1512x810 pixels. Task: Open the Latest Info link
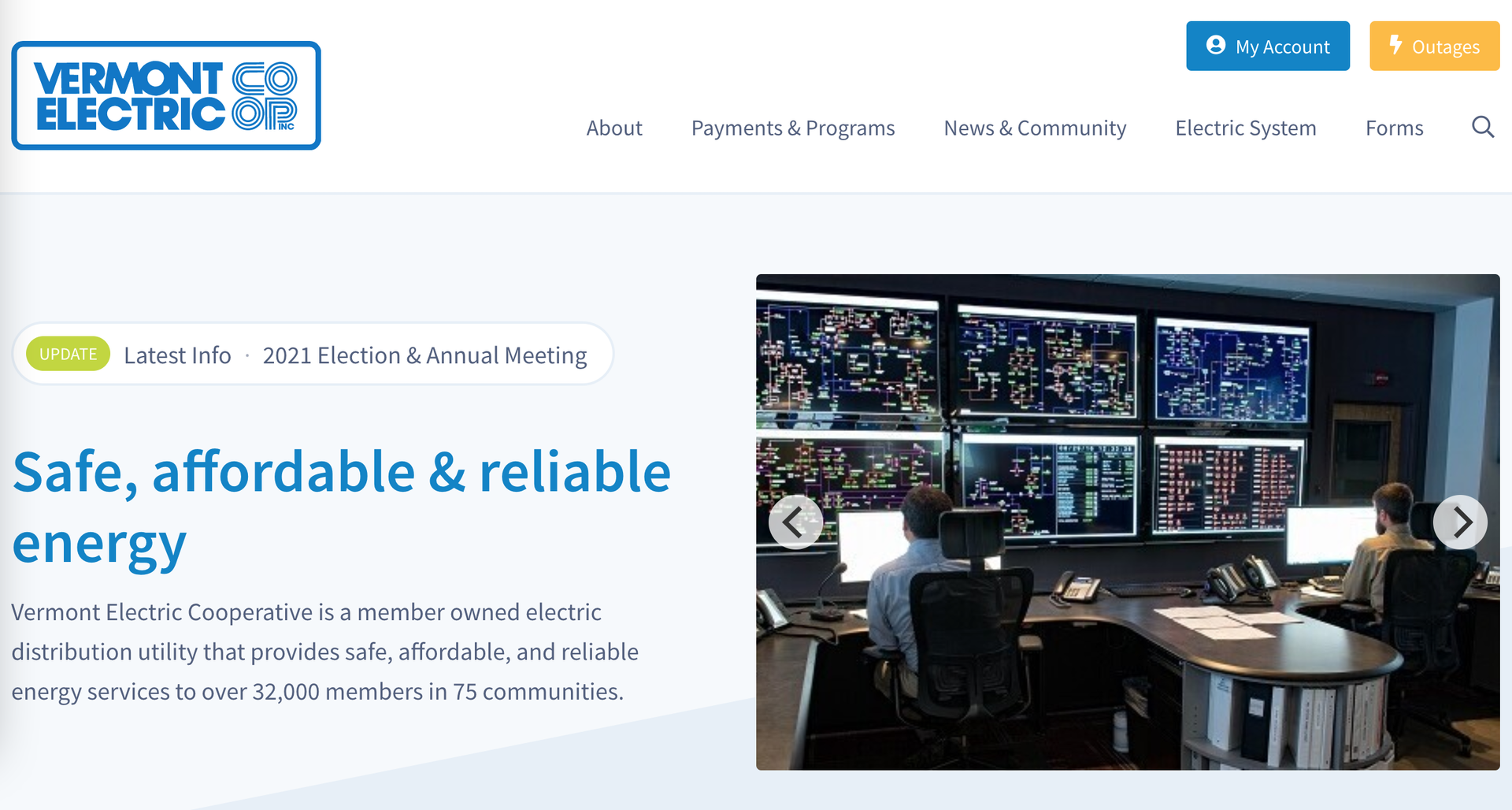tap(177, 355)
